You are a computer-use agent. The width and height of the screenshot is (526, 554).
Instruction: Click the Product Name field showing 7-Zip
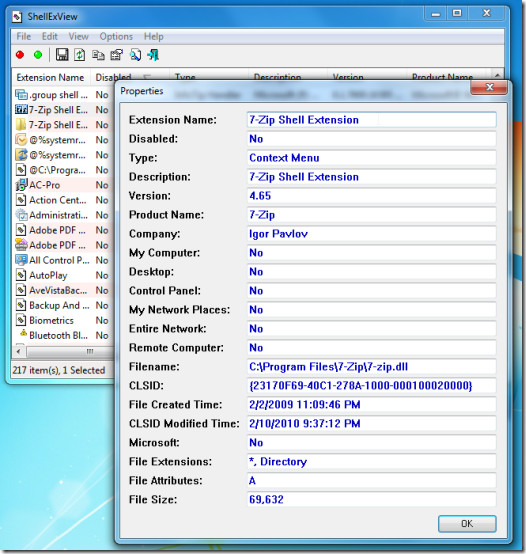coord(372,215)
